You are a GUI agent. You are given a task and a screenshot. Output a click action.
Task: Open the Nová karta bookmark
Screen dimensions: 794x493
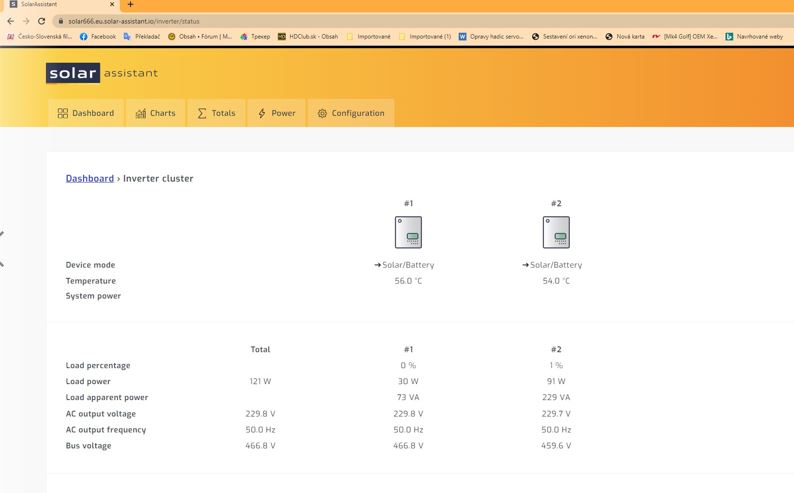point(625,36)
